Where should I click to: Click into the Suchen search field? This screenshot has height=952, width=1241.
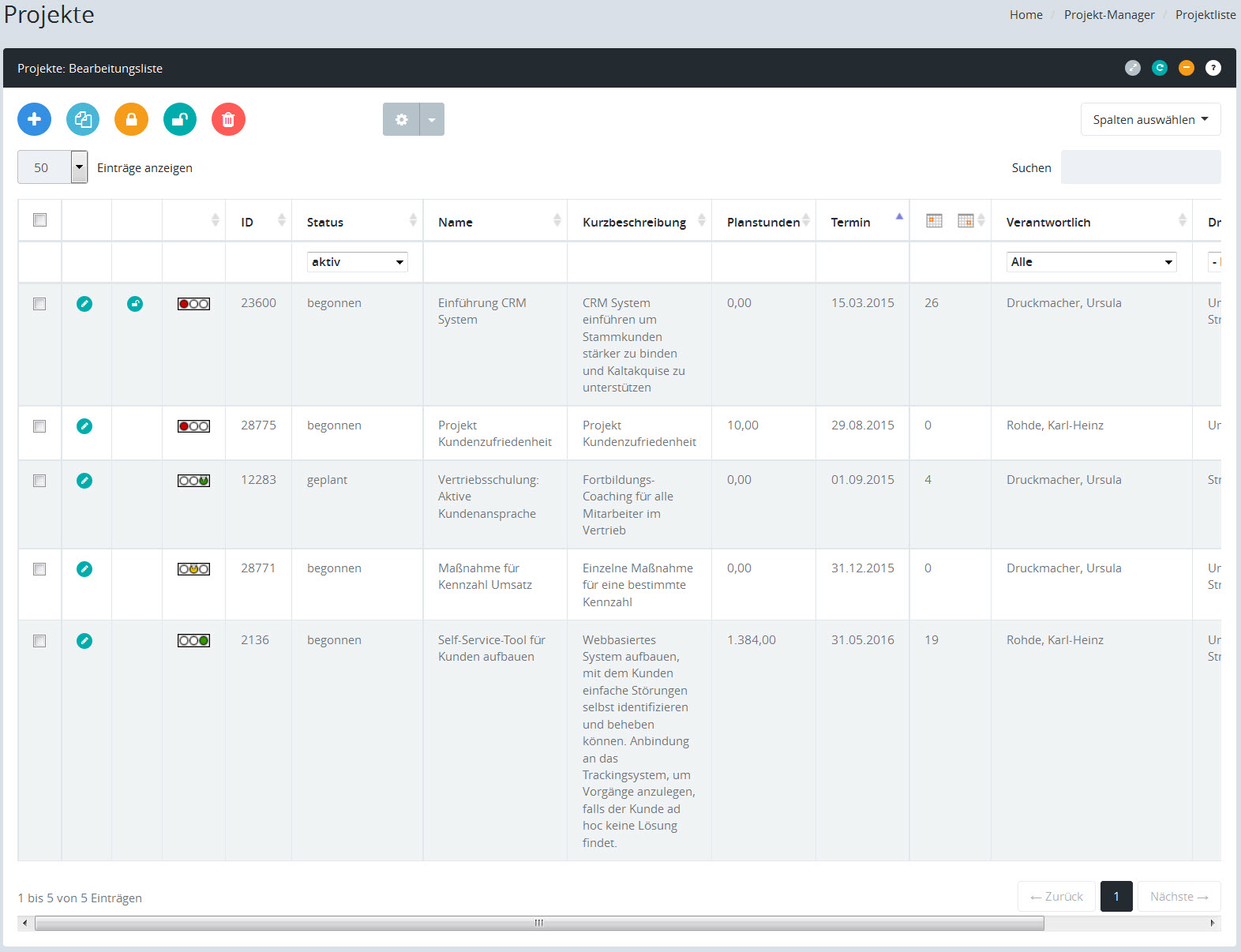(x=1140, y=167)
